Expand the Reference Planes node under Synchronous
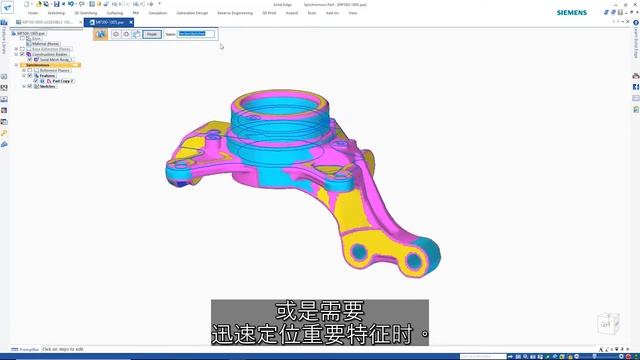This screenshot has height=360, width=640. (24, 70)
